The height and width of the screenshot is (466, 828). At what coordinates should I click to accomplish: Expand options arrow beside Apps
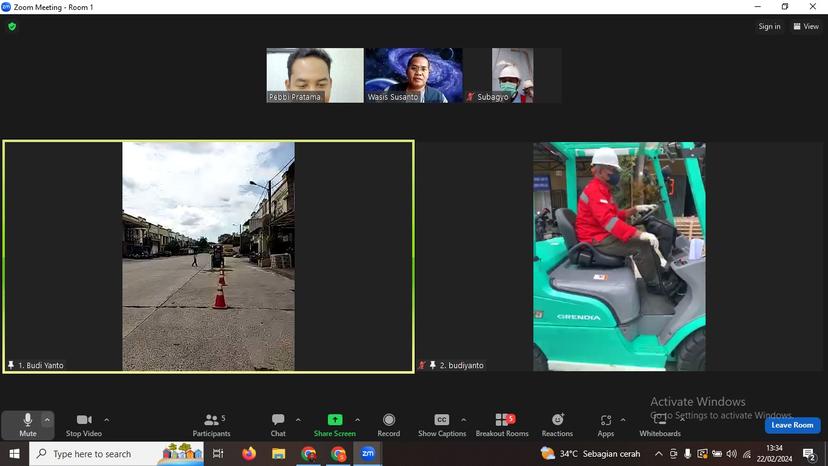point(623,420)
